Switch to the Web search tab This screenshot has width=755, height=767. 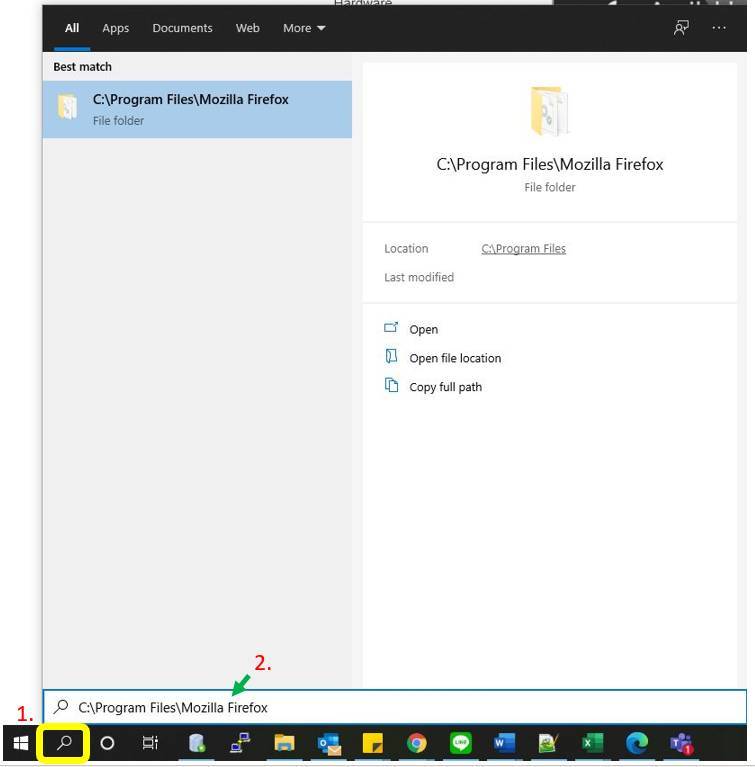[x=248, y=28]
